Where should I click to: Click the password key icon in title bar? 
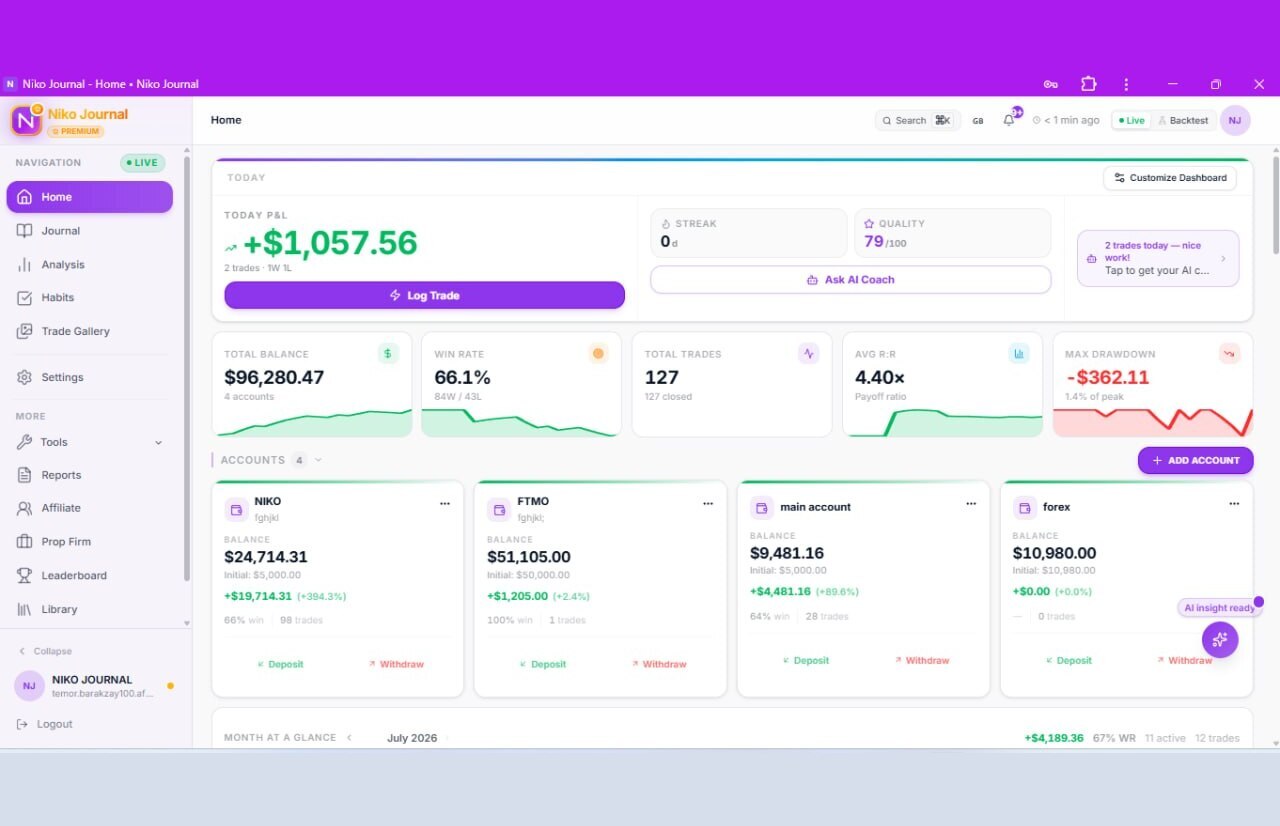click(x=1050, y=84)
